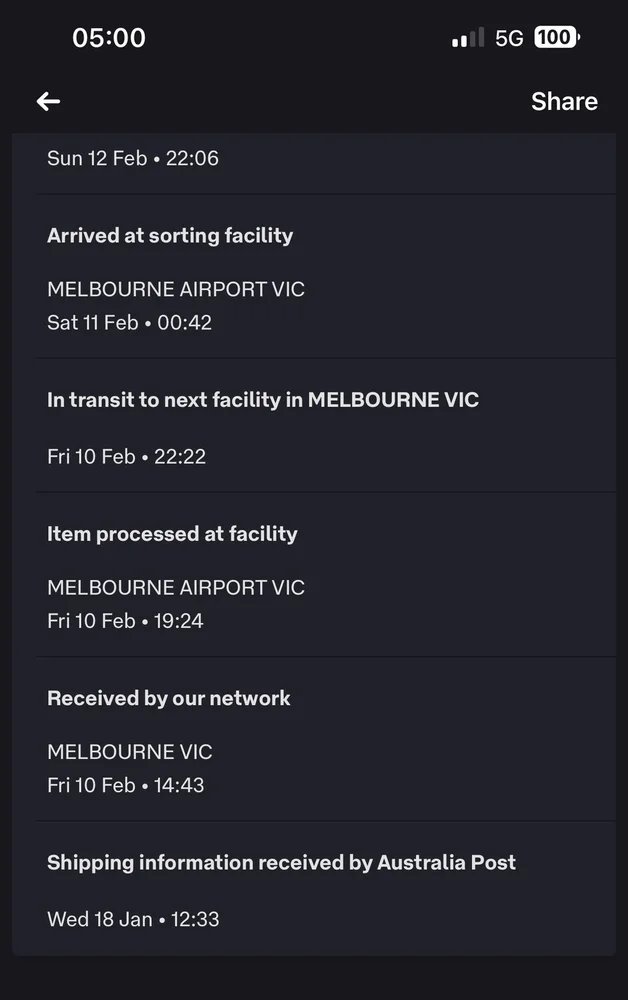Select the 'Received by our network' event
This screenshot has height=1000, width=628.
pos(169,698)
